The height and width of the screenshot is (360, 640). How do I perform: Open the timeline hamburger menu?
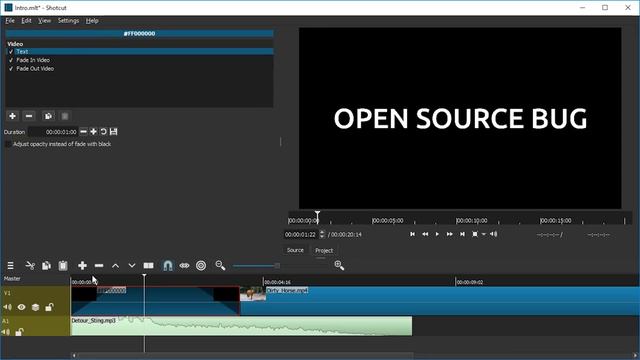(x=11, y=266)
